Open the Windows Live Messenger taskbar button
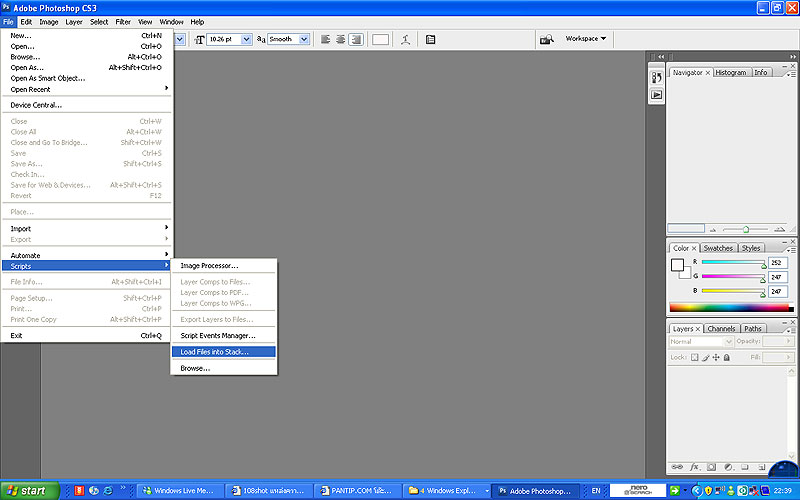 (181, 491)
